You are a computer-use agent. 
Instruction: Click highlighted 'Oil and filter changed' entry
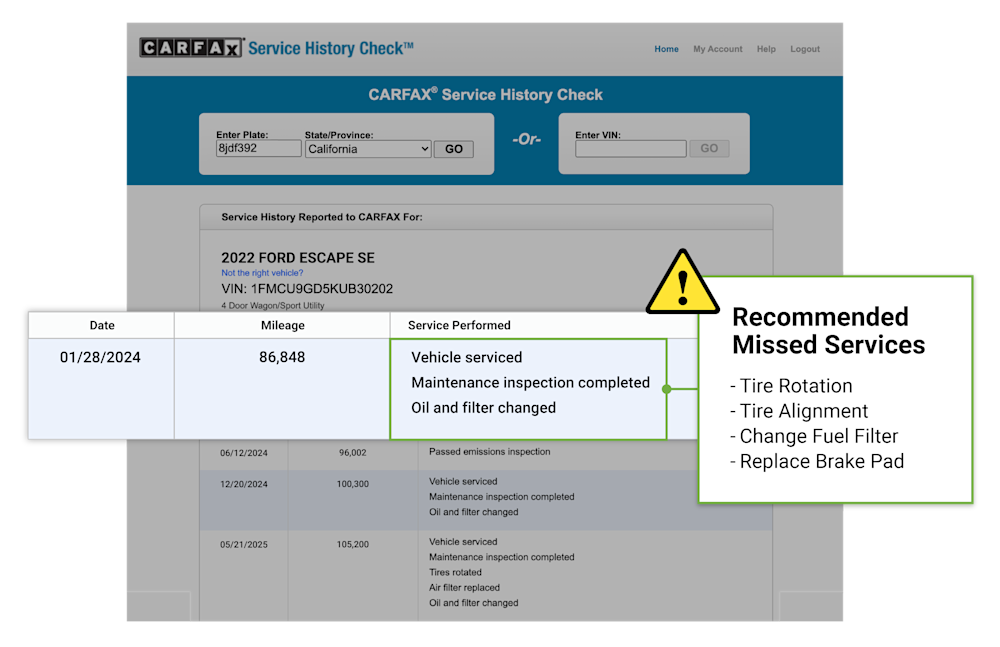pos(483,408)
